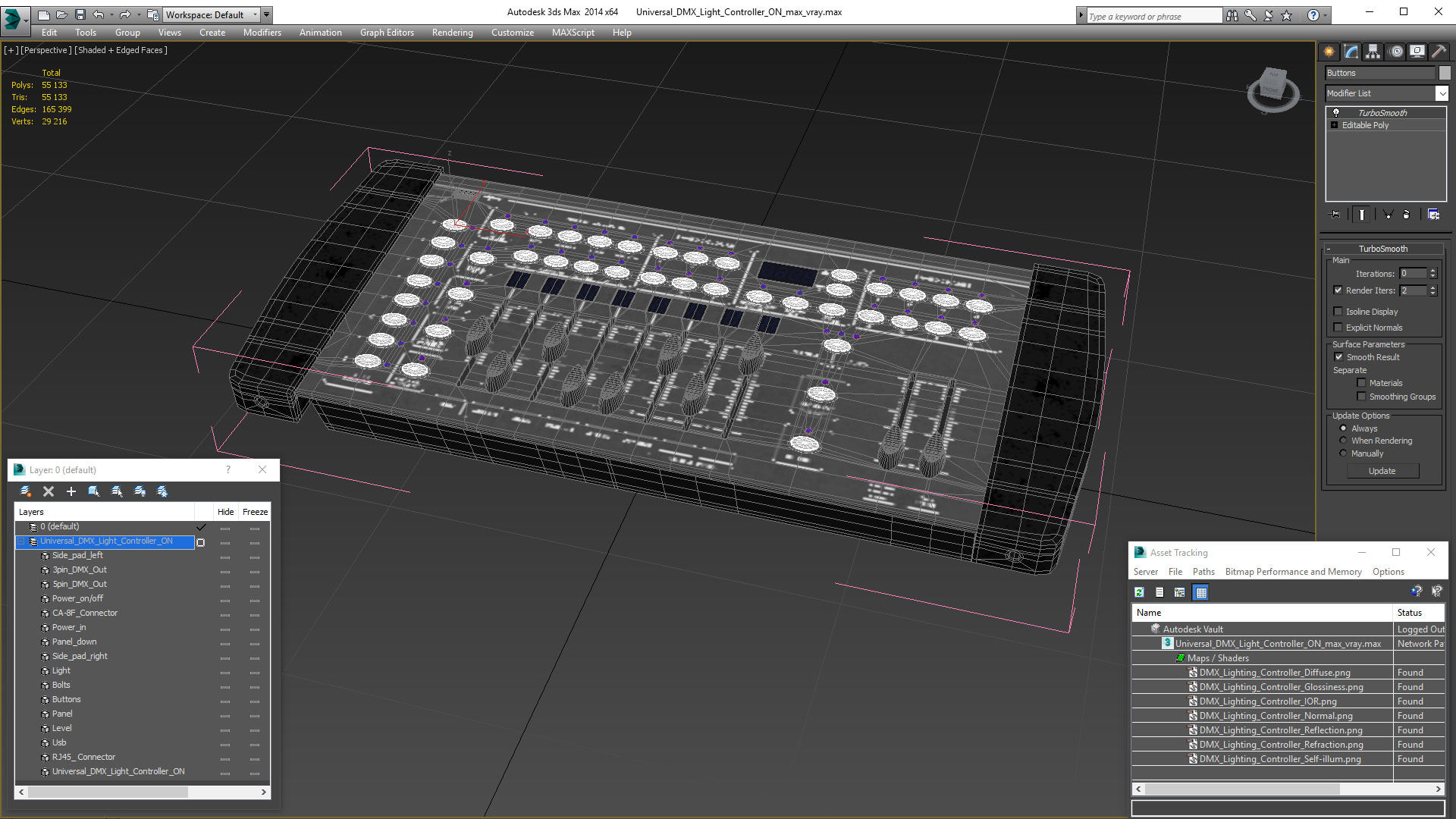1456x819 pixels.
Task: Open the Display panel tab
Action: point(1417,52)
